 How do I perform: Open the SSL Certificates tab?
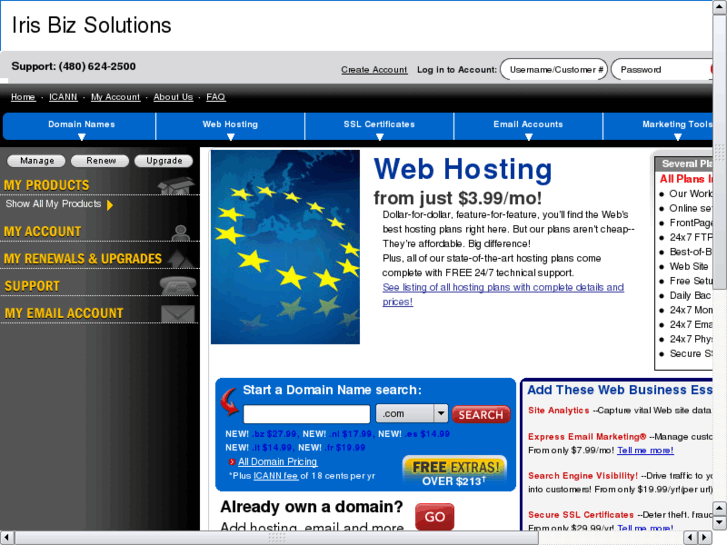(379, 126)
